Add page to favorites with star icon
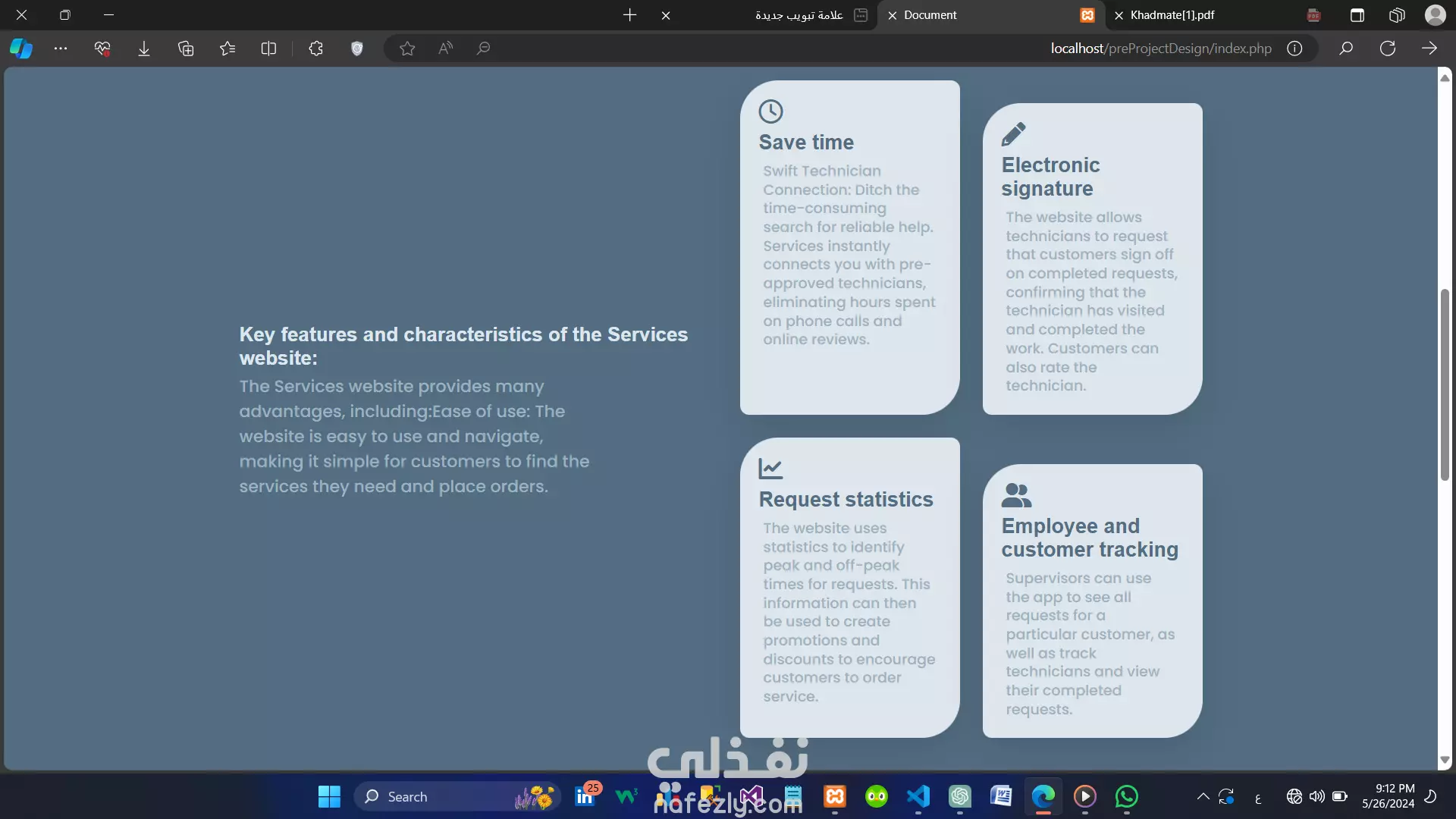Screen dimensions: 1456x819 407,49
